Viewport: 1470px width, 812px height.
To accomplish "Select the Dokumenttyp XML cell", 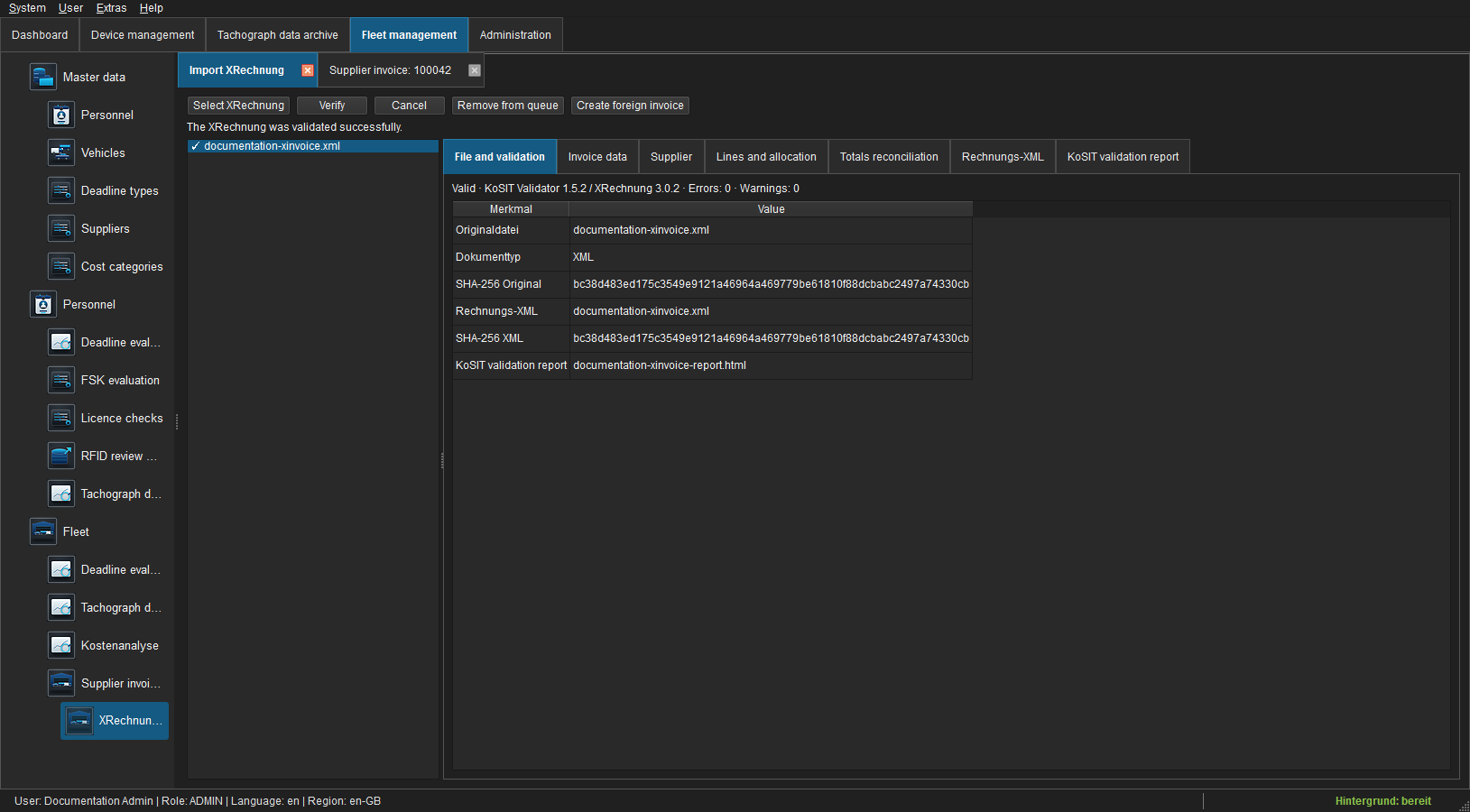I will (771, 257).
